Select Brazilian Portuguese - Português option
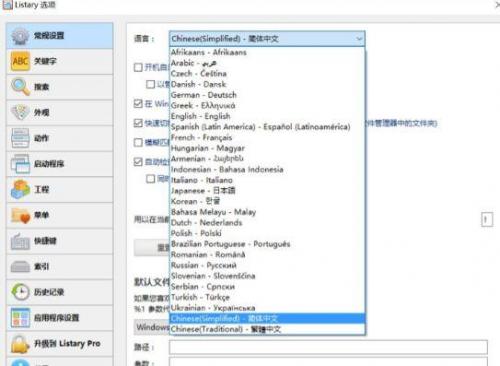Viewport: 500px width, 366px height. (x=267, y=244)
